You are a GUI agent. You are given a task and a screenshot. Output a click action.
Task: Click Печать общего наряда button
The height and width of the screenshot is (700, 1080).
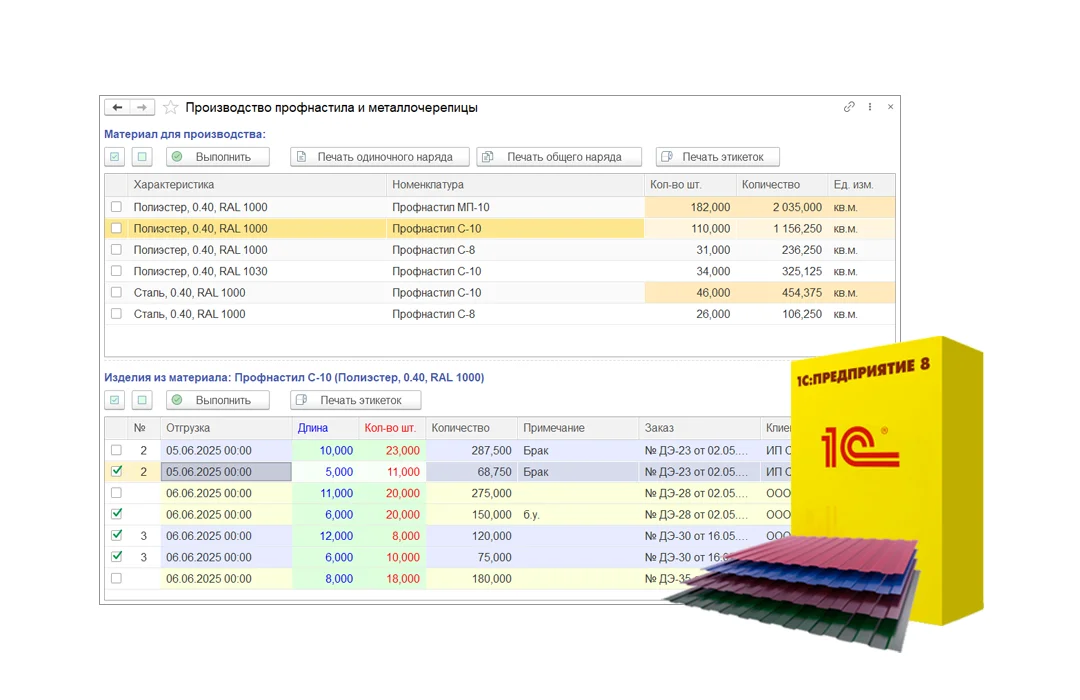559,157
